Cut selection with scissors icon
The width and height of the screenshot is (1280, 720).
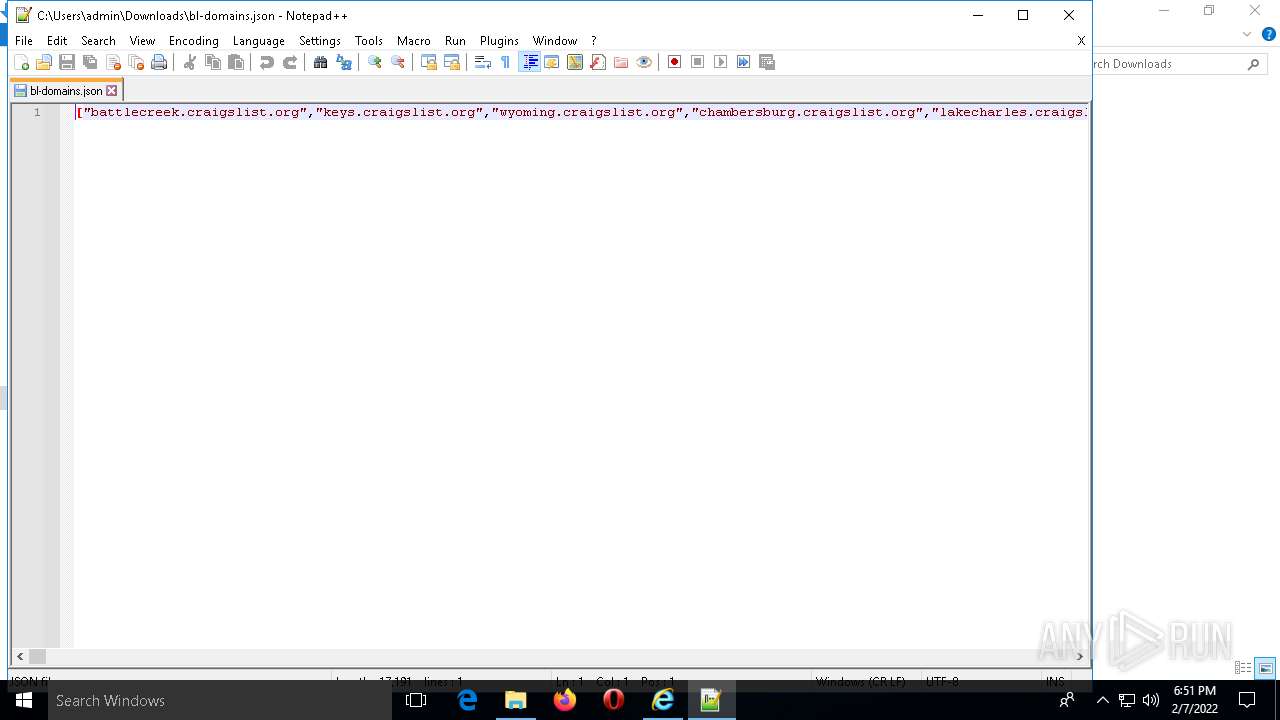(190, 62)
